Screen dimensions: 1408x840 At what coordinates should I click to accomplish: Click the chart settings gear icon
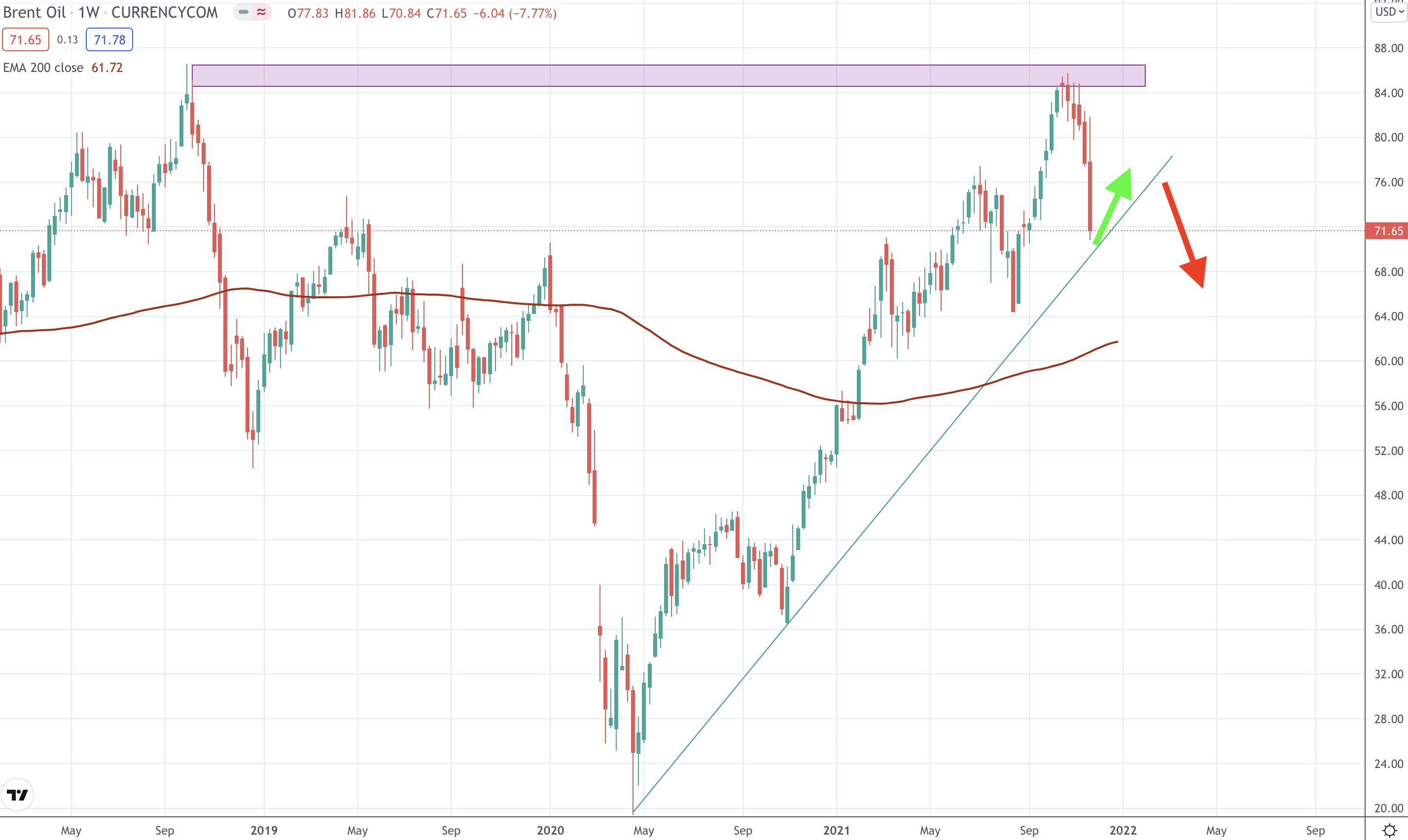tap(1389, 830)
